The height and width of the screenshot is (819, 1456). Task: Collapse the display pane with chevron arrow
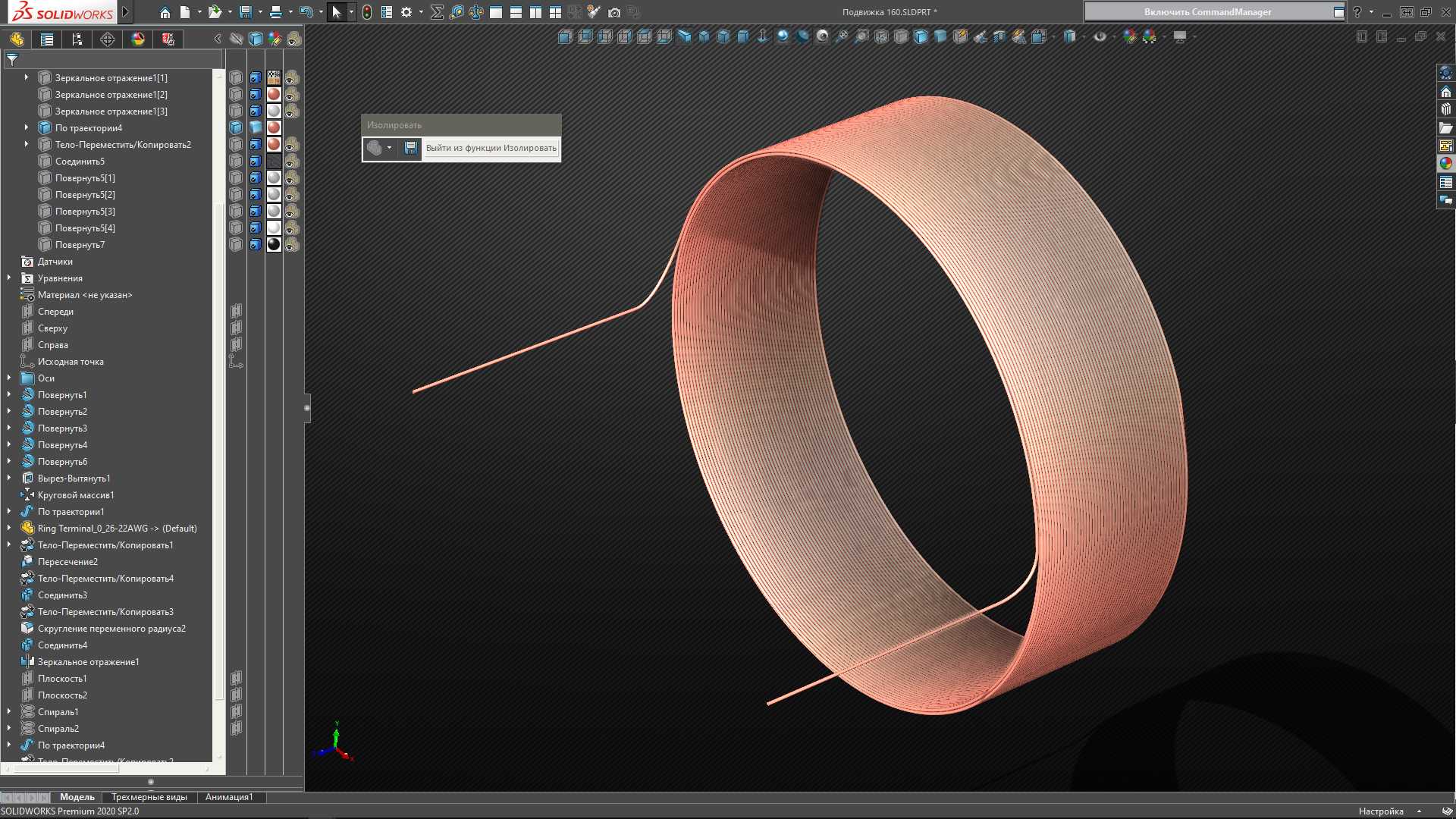218,39
